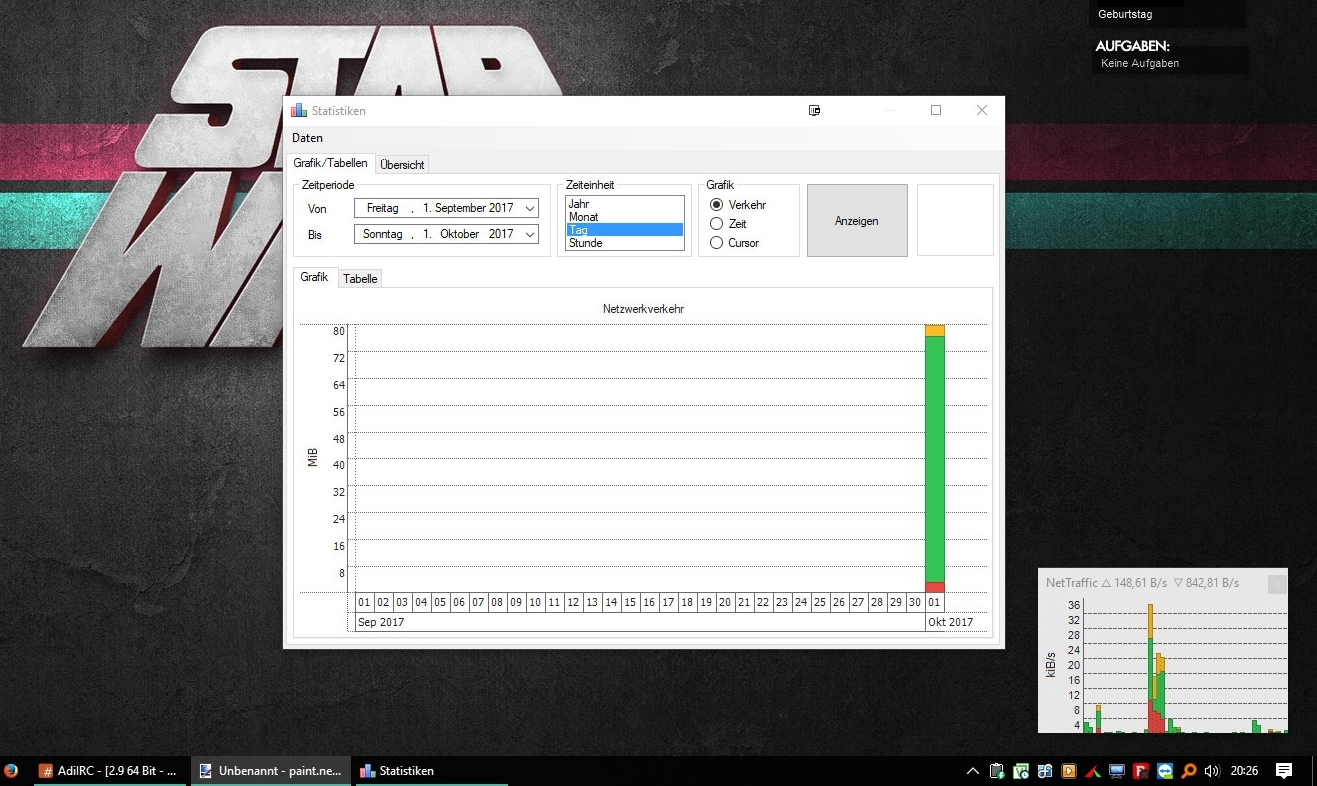Open the TeamViewer tray icon

tap(1166, 771)
